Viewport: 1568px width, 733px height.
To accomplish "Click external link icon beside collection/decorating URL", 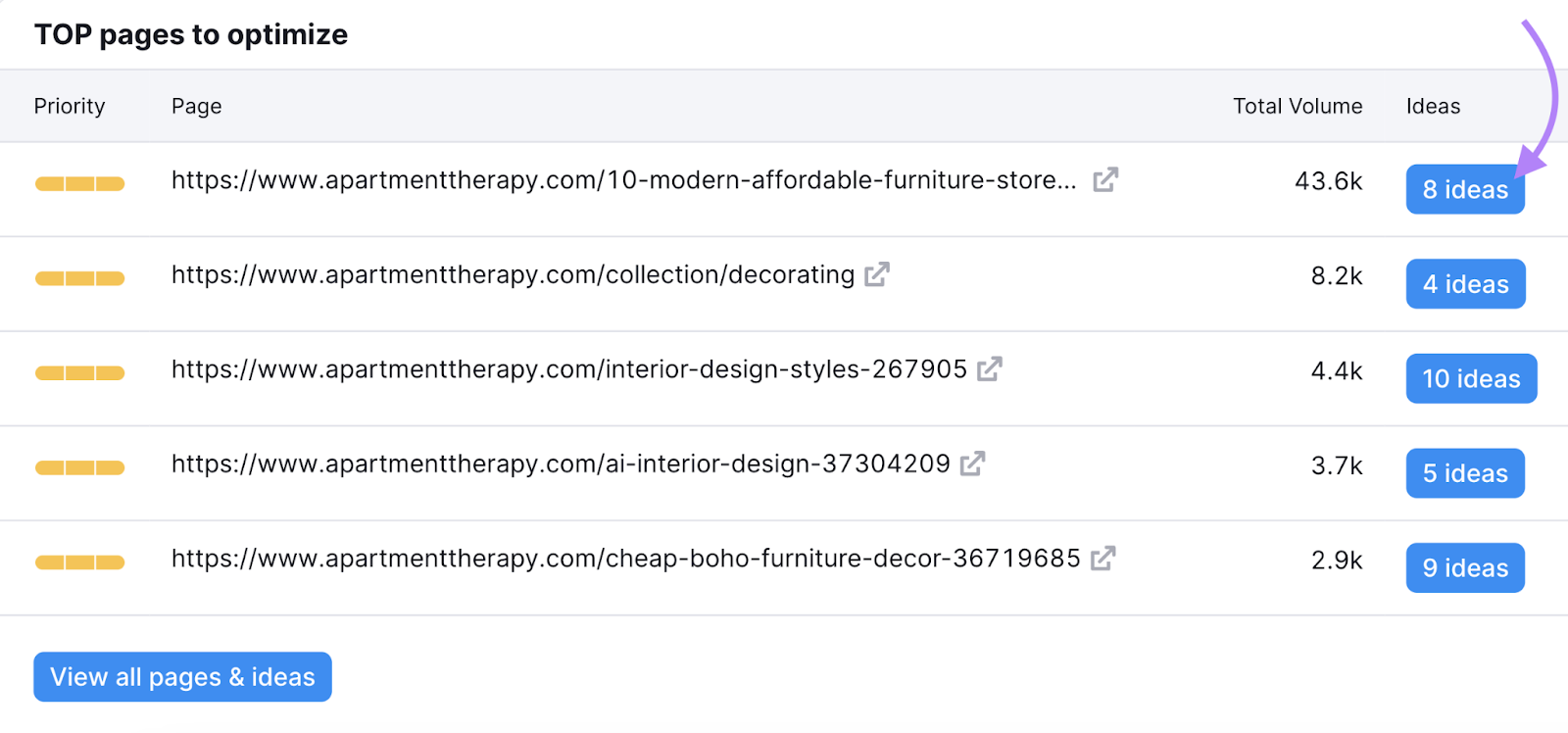I will click(x=877, y=275).
